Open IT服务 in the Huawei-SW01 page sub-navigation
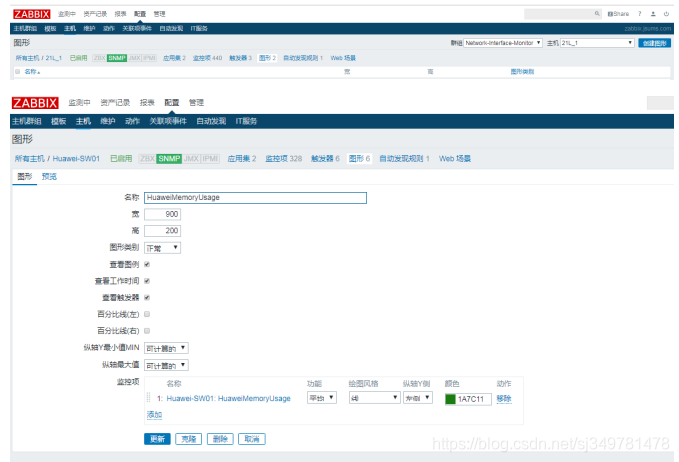 (x=246, y=121)
